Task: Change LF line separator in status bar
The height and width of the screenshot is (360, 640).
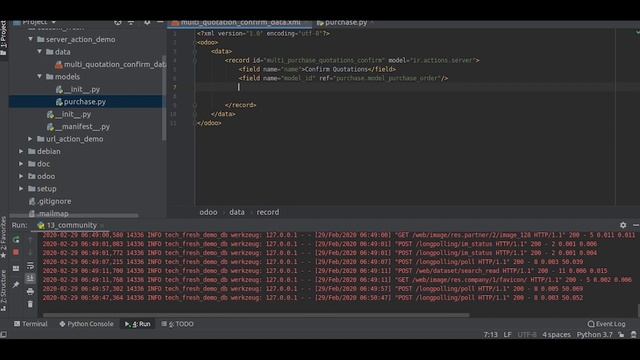Action: tap(507, 335)
